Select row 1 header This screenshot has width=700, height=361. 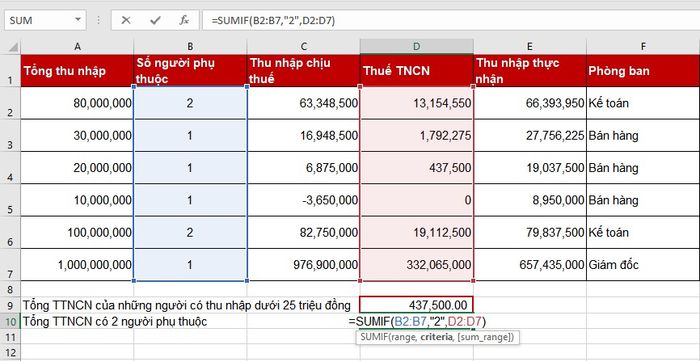[x=10, y=71]
